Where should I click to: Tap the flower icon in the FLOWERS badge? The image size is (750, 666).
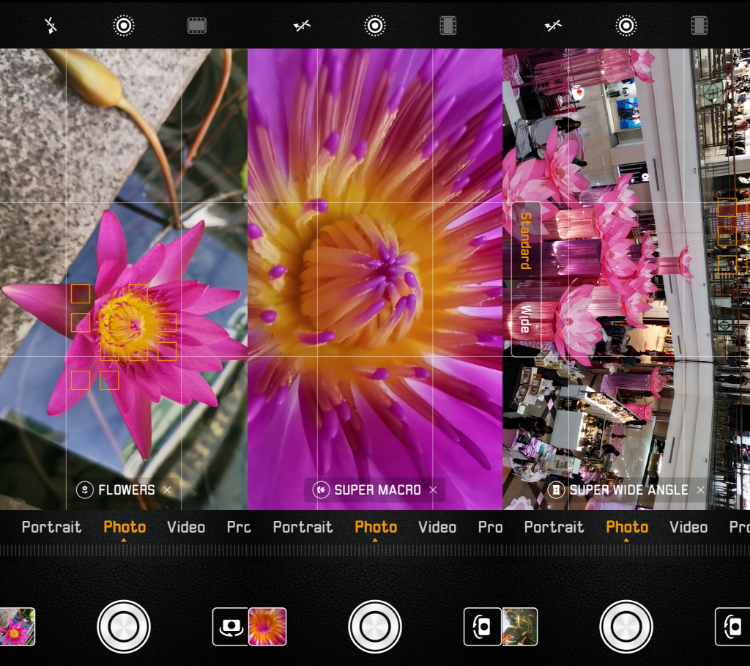(x=85, y=490)
